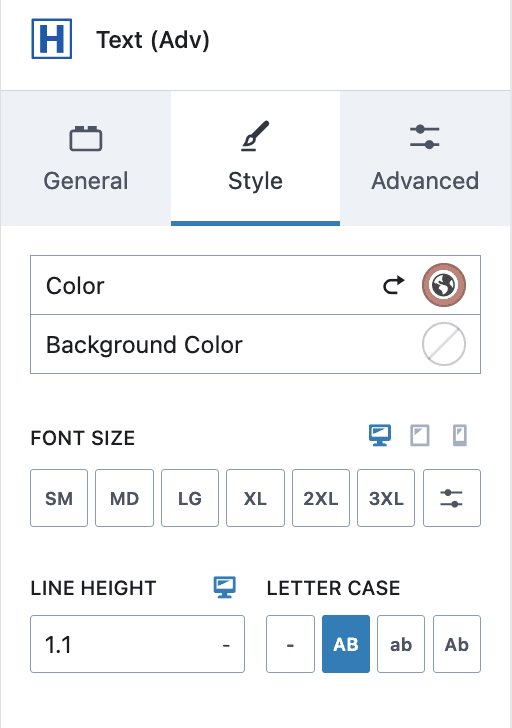This screenshot has width=512, height=728.
Task: Select desktop device icon for Font Size
Action: point(380,436)
